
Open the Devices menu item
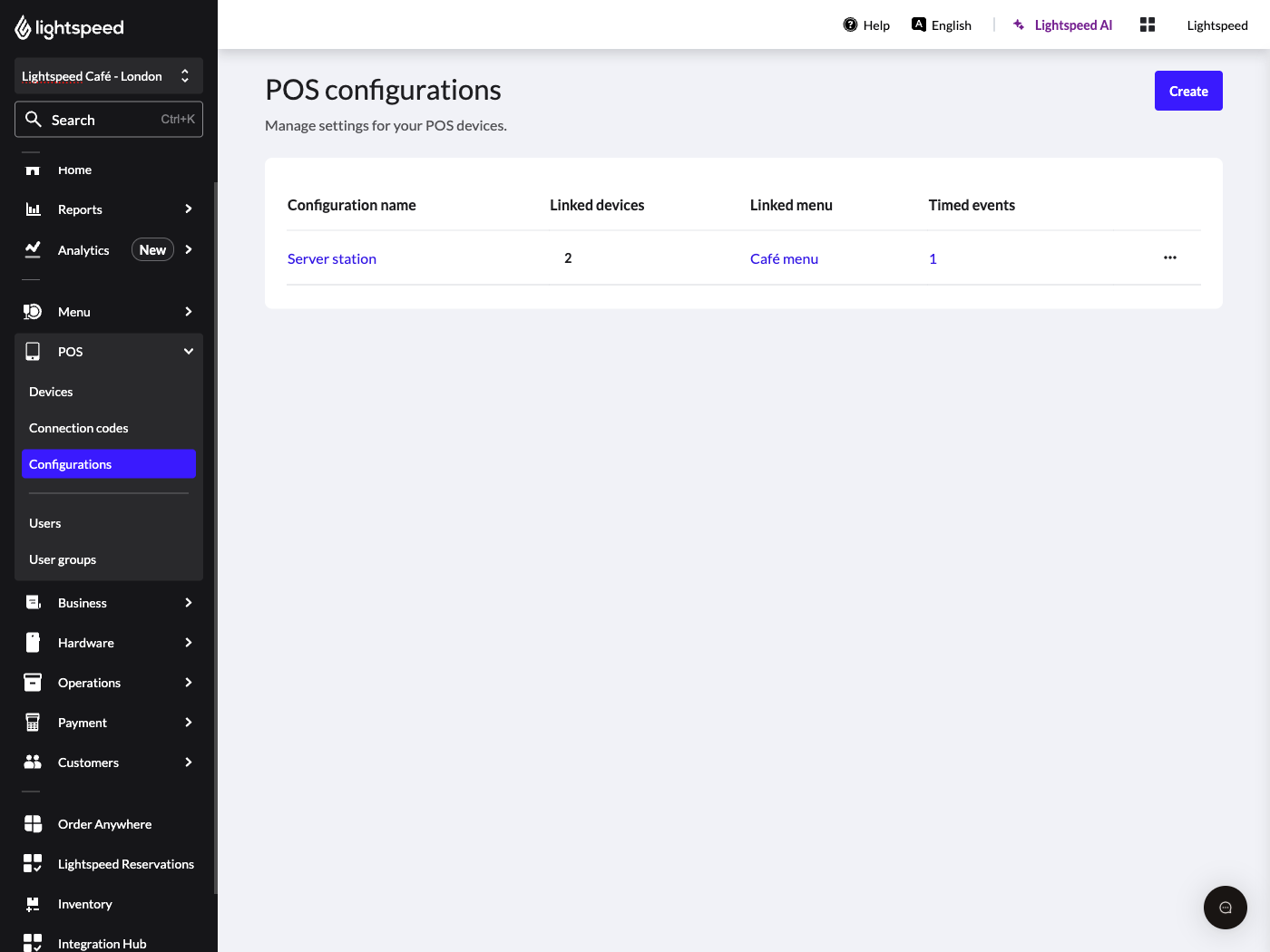pyautogui.click(x=51, y=391)
